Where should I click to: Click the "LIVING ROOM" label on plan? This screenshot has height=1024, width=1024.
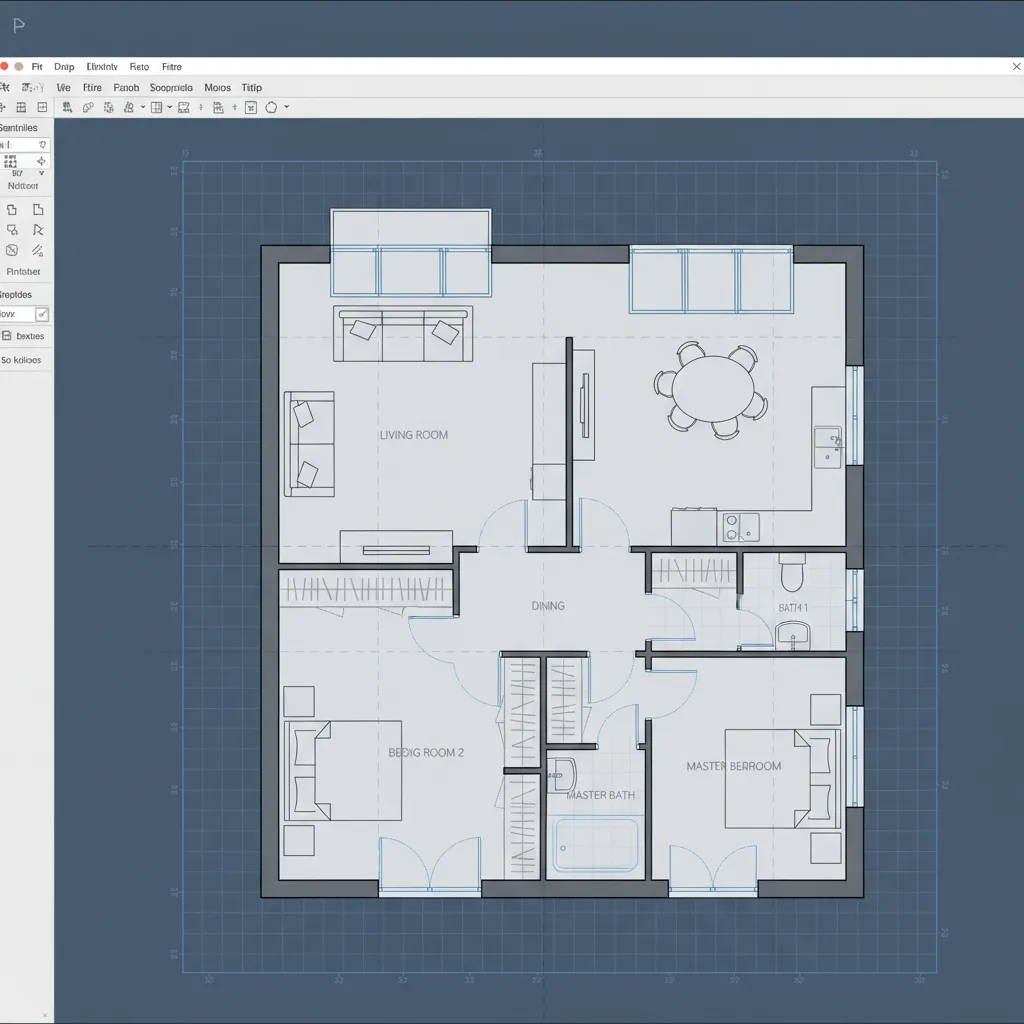tap(413, 435)
